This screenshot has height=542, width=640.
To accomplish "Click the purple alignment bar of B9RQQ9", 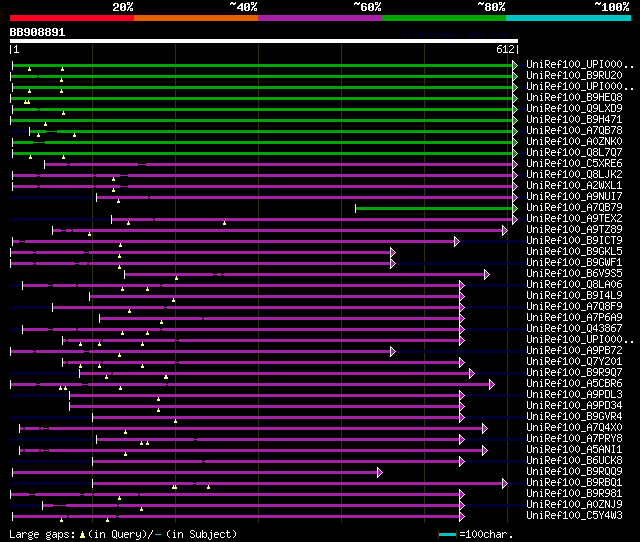I will (x=195, y=473).
